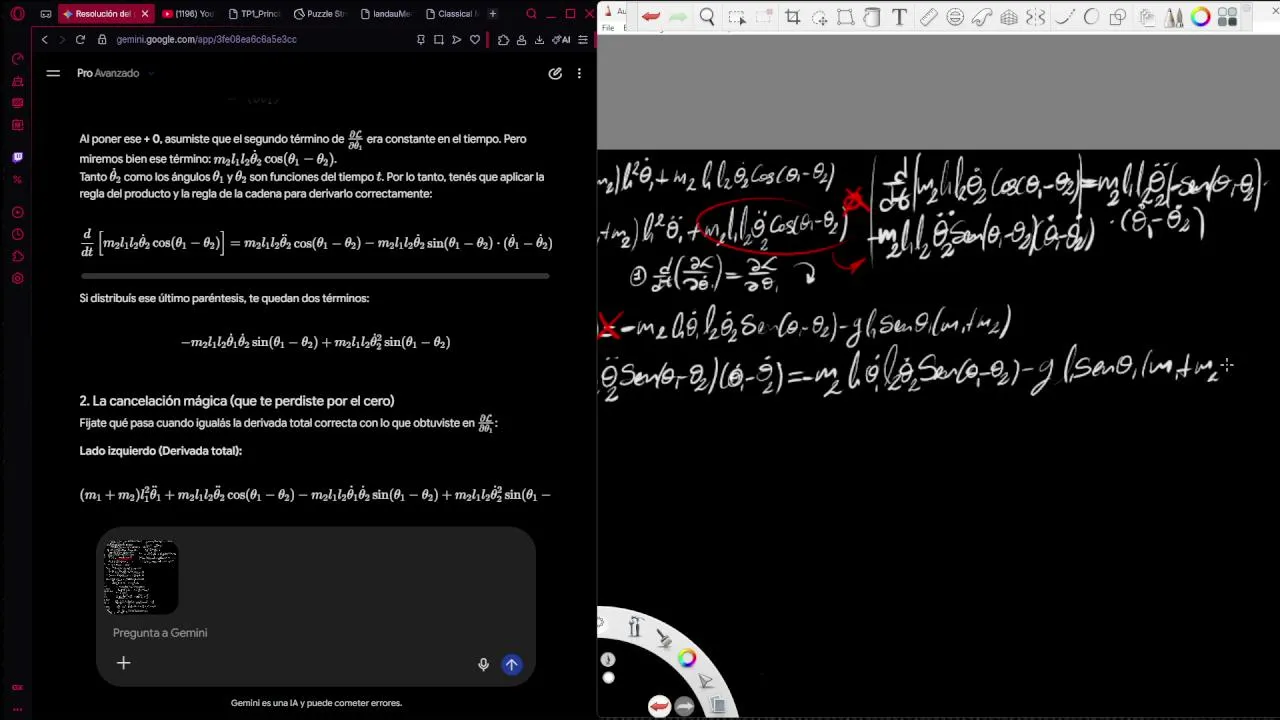Screen dimensions: 1280x720
Task: Select the Steady stroke tool in Sketchbook
Action: [1065, 17]
